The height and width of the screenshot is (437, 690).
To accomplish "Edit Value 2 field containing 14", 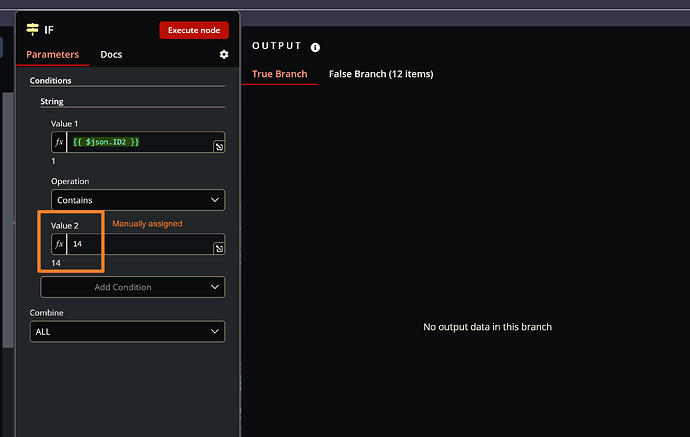I will tap(140, 244).
